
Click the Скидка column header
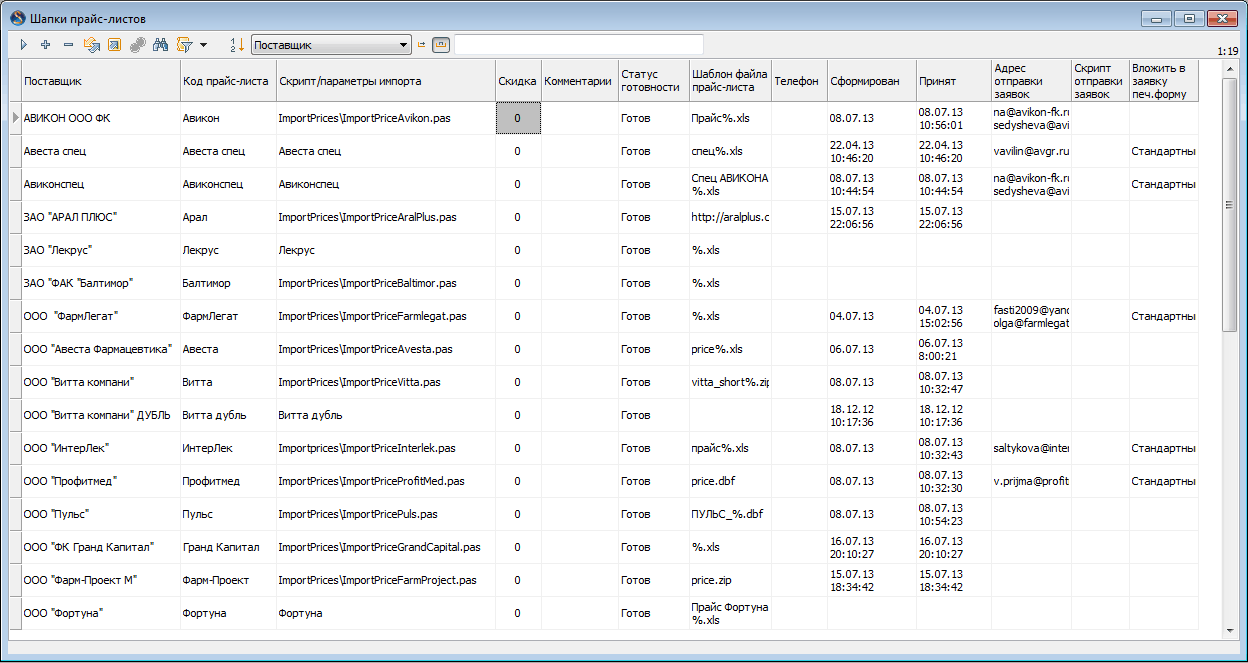pyautogui.click(x=518, y=81)
